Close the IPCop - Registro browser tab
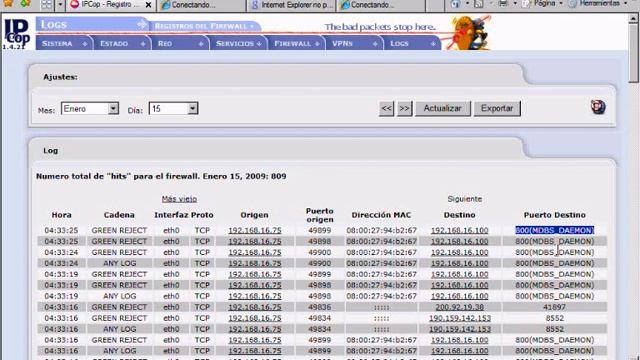 (148, 5)
